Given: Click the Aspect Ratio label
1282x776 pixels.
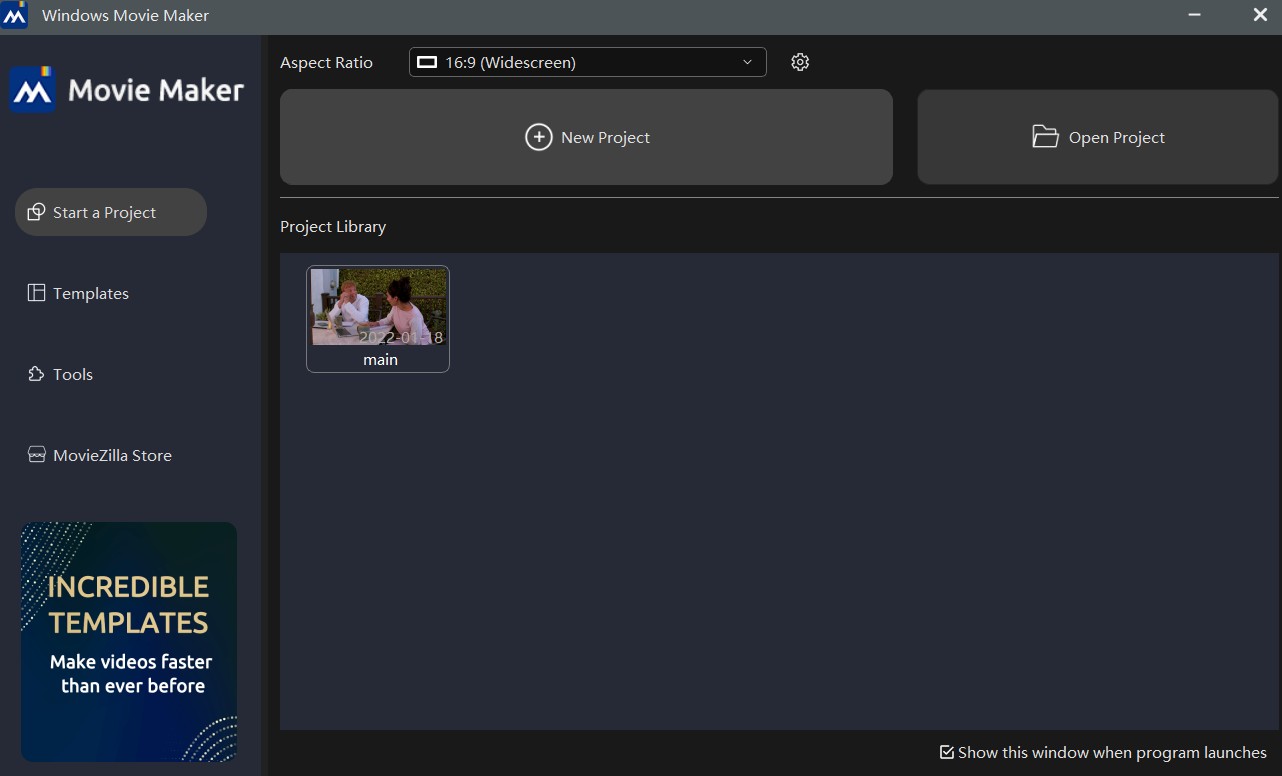Looking at the screenshot, I should click(326, 62).
